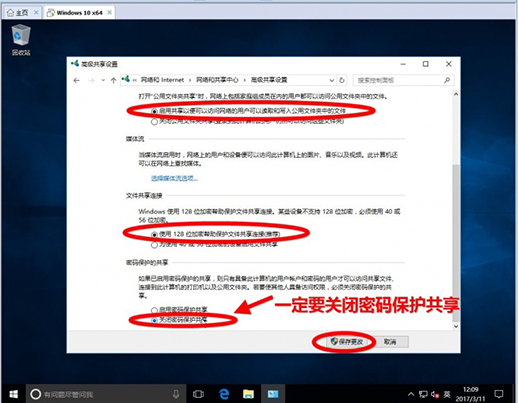Click the address bar network icon
The height and width of the screenshot is (403, 518).
click(125, 79)
